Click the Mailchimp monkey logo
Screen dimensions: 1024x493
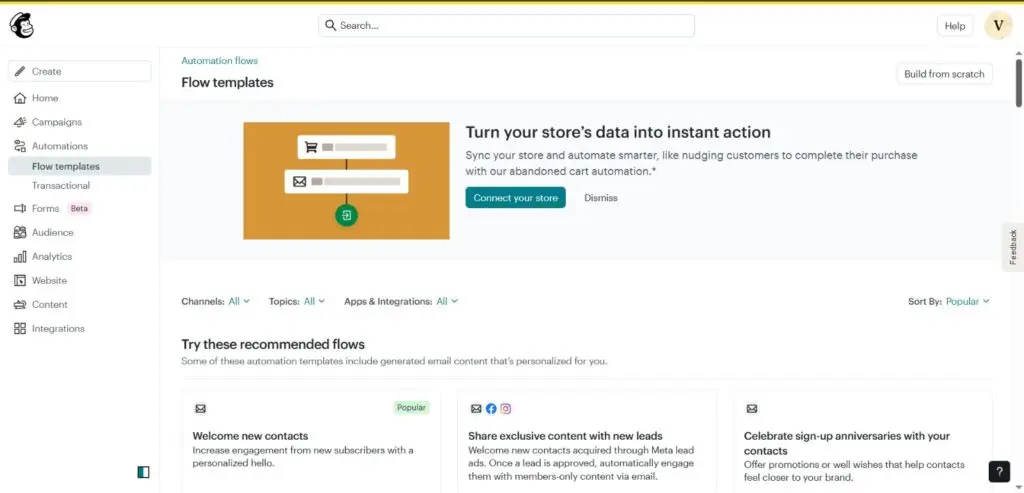pyautogui.click(x=22, y=25)
